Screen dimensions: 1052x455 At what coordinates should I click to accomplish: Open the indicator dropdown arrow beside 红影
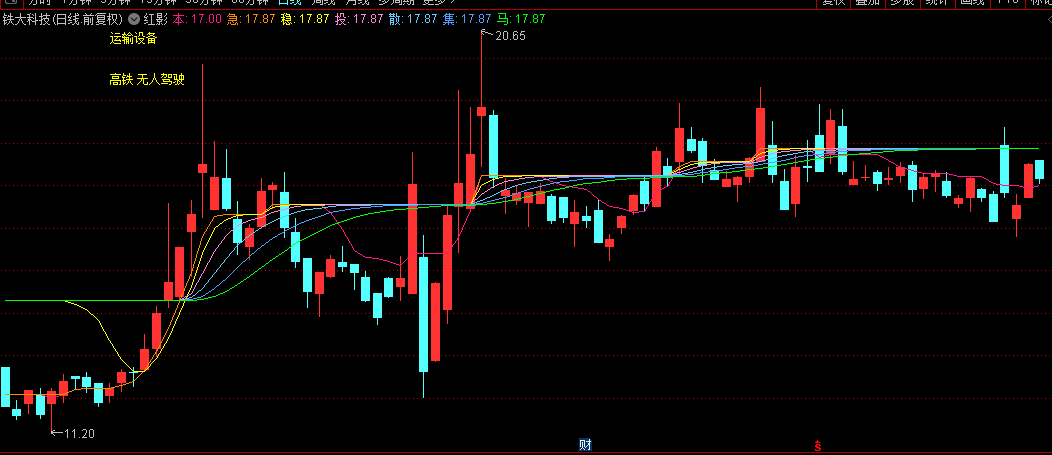click(x=134, y=19)
